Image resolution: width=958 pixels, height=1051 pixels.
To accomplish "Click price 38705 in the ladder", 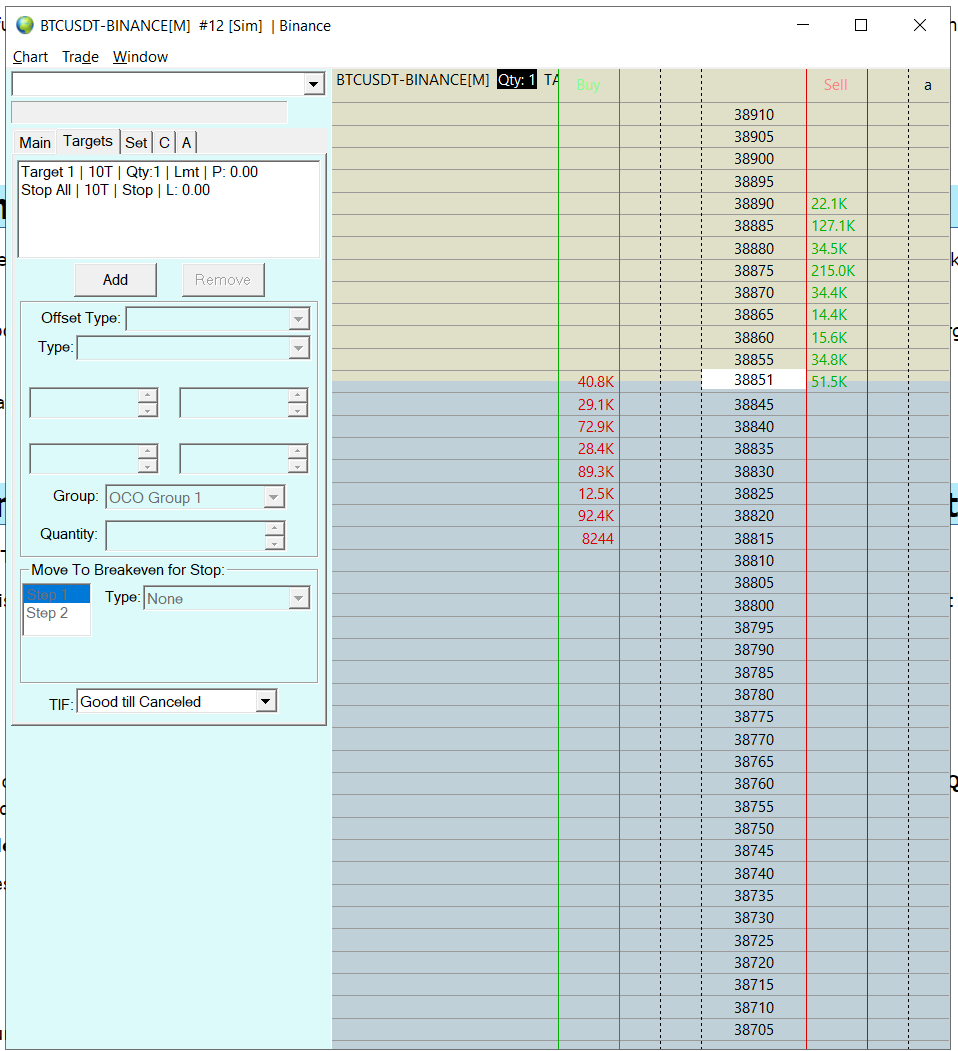I will click(754, 1030).
